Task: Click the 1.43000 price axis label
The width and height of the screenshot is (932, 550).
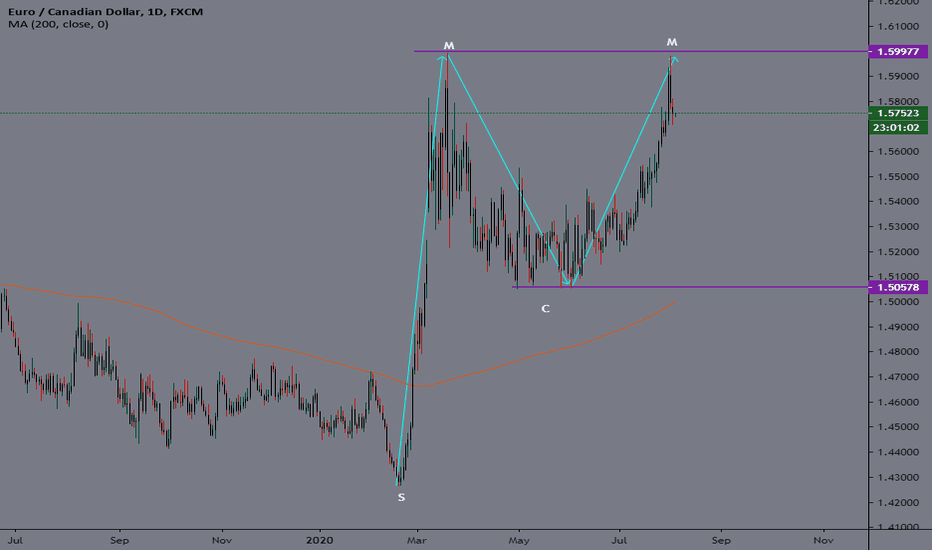Action: click(x=898, y=477)
